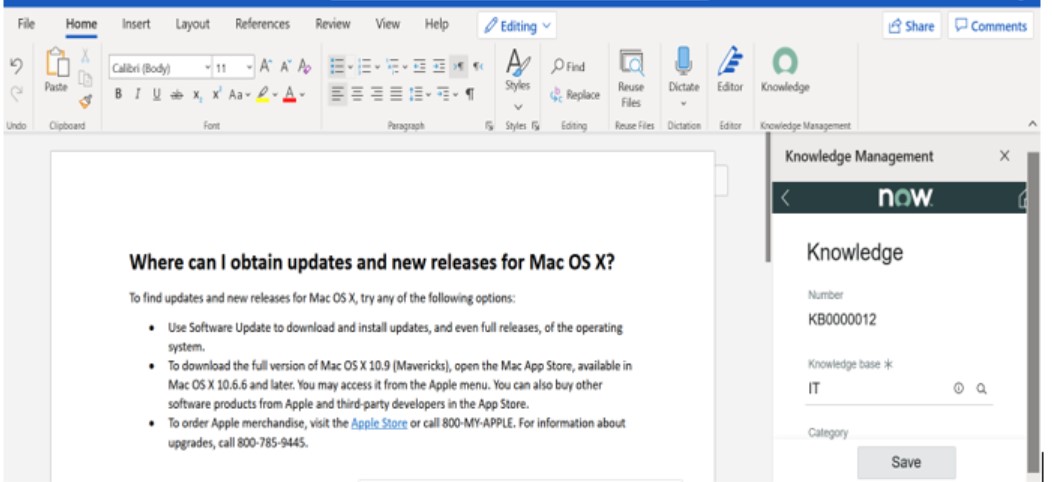
Task: Click the ServiceNow back arrow in panel
Action: 785,199
